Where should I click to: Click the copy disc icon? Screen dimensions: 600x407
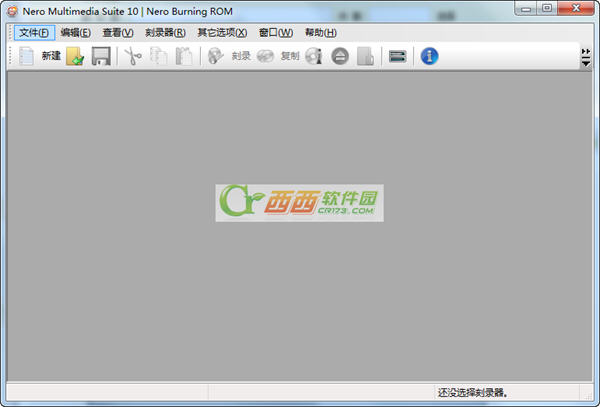coord(265,56)
